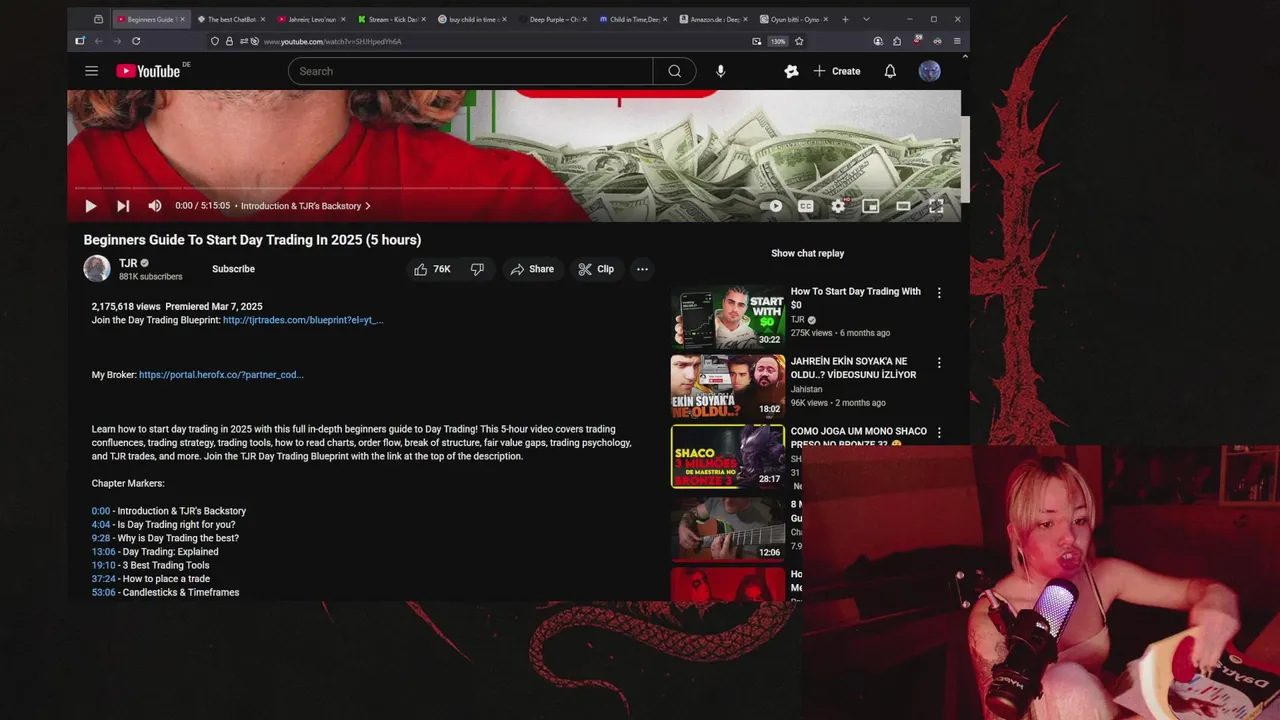Open TJR channel name link

coord(128,263)
